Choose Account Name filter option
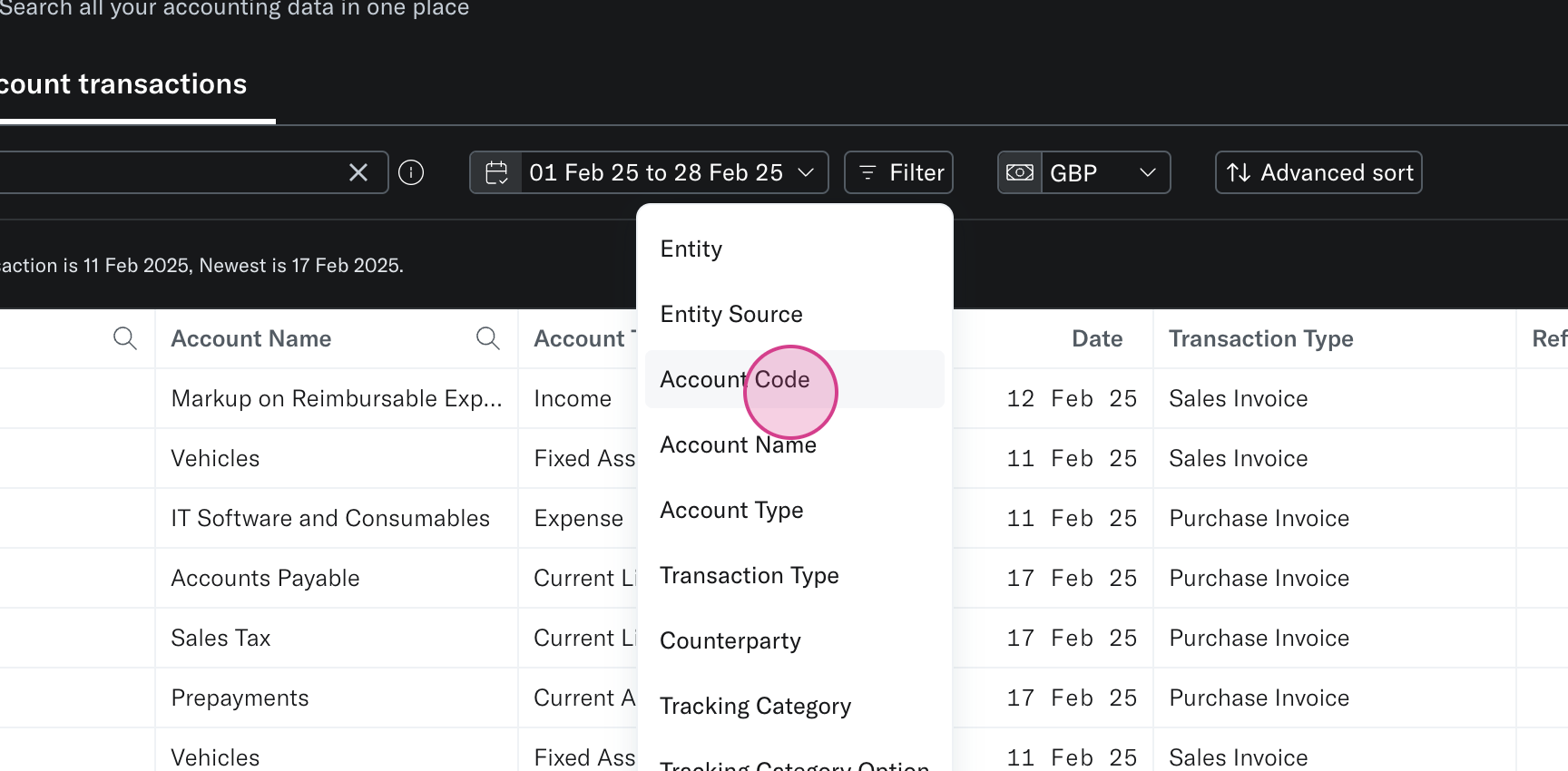 point(738,444)
